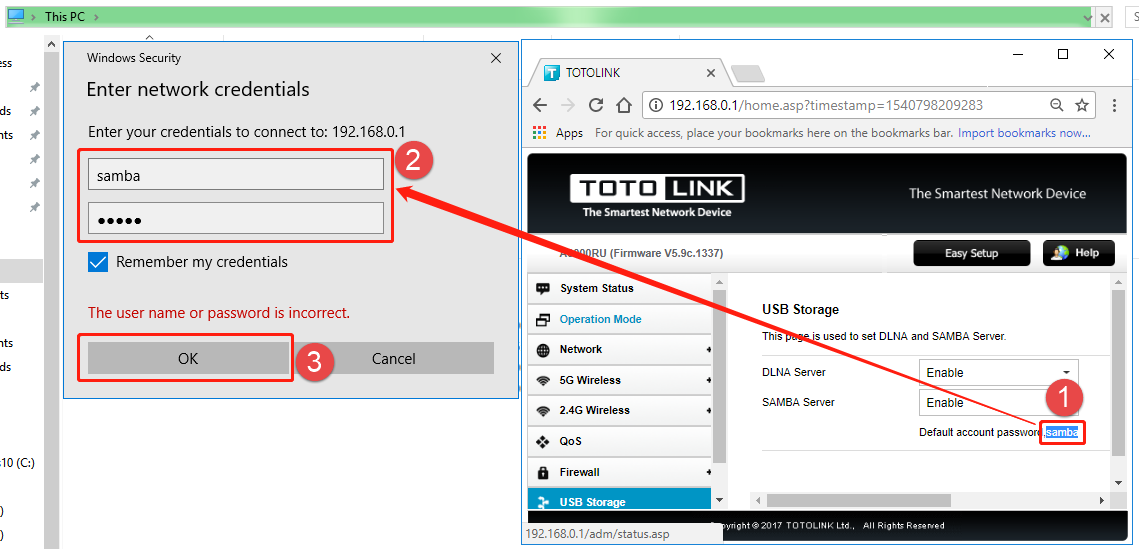Select USB Storage menu item
The width and height of the screenshot is (1139, 549).
pos(619,501)
